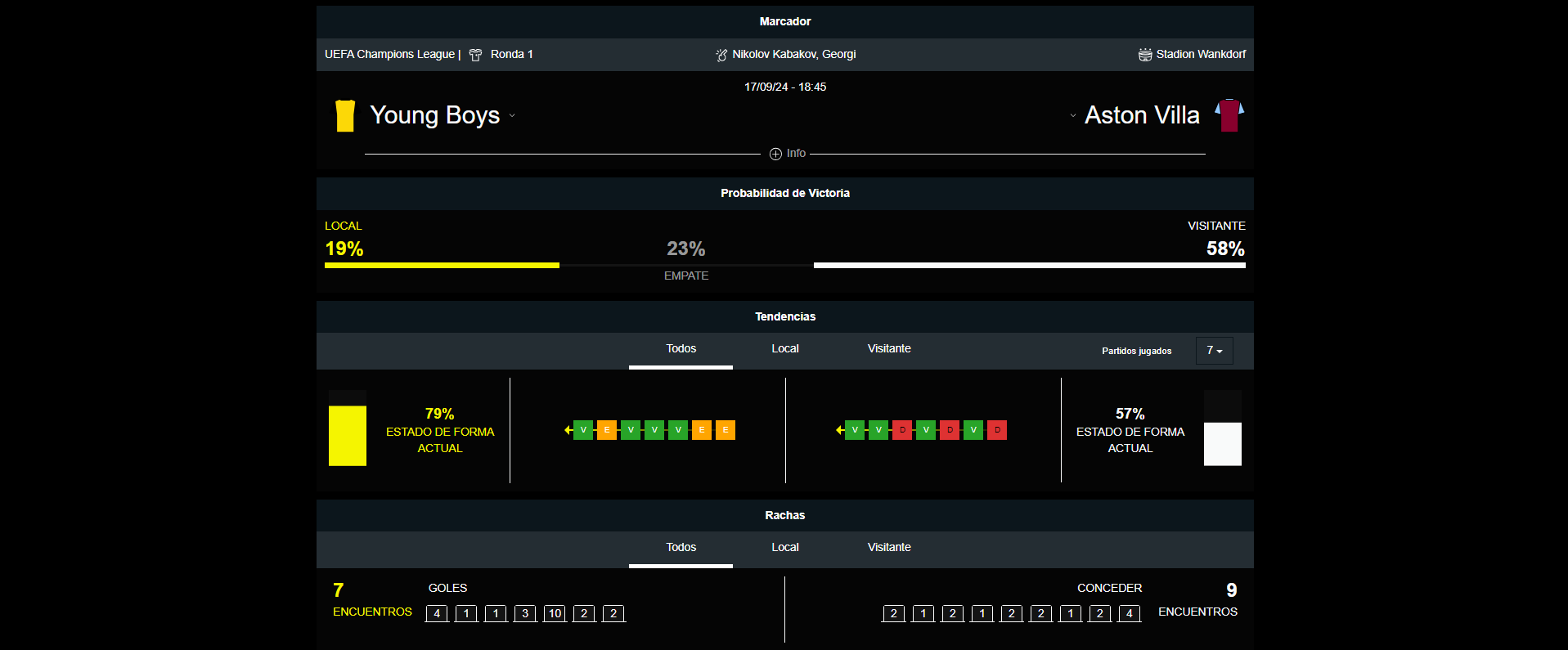Select the Todos tab under Rachas
This screenshot has width=1568, height=650.
point(681,548)
